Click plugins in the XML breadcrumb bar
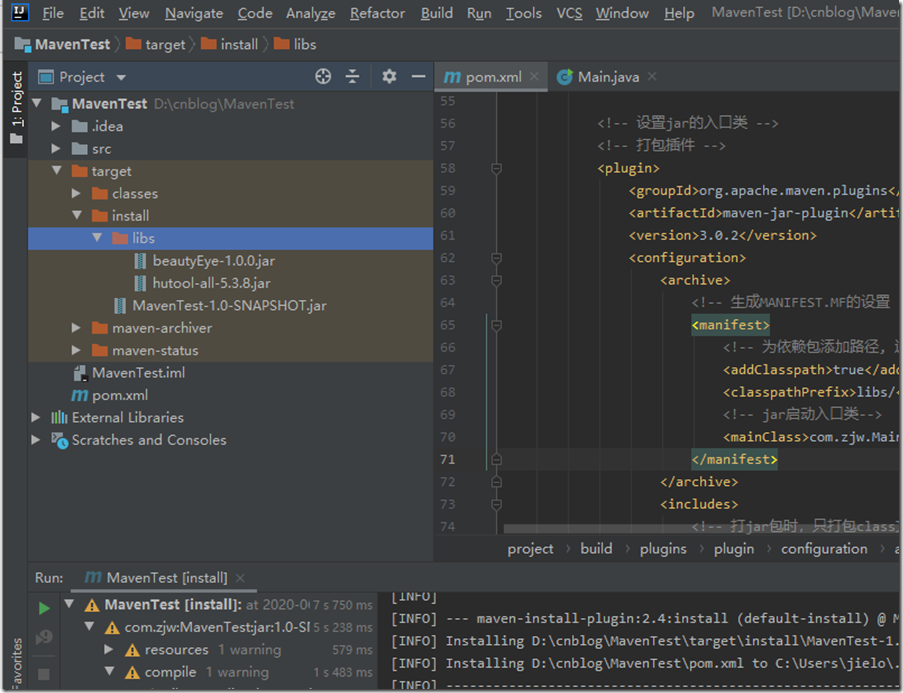903x693 pixels. point(663,548)
